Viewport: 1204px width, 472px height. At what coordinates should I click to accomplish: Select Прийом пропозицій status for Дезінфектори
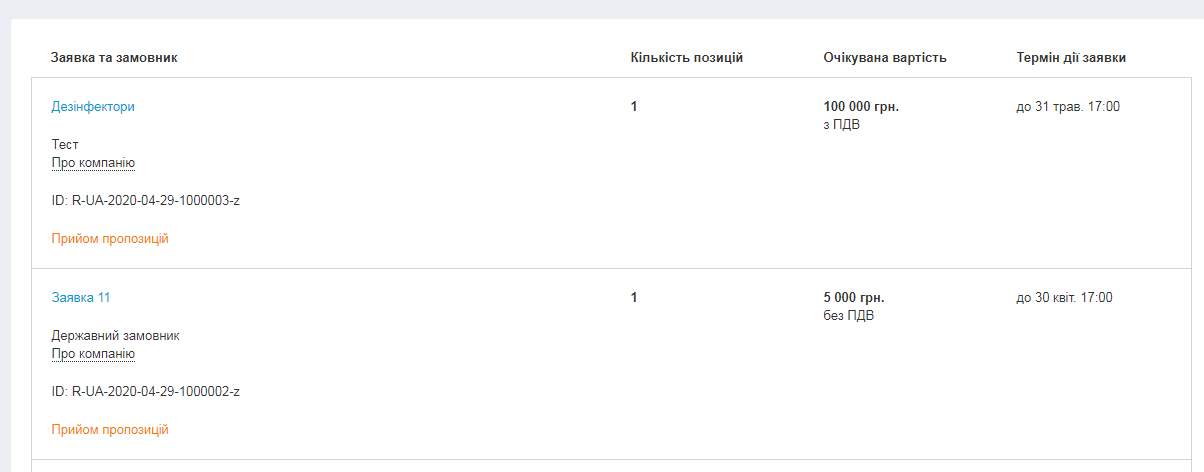coord(110,239)
